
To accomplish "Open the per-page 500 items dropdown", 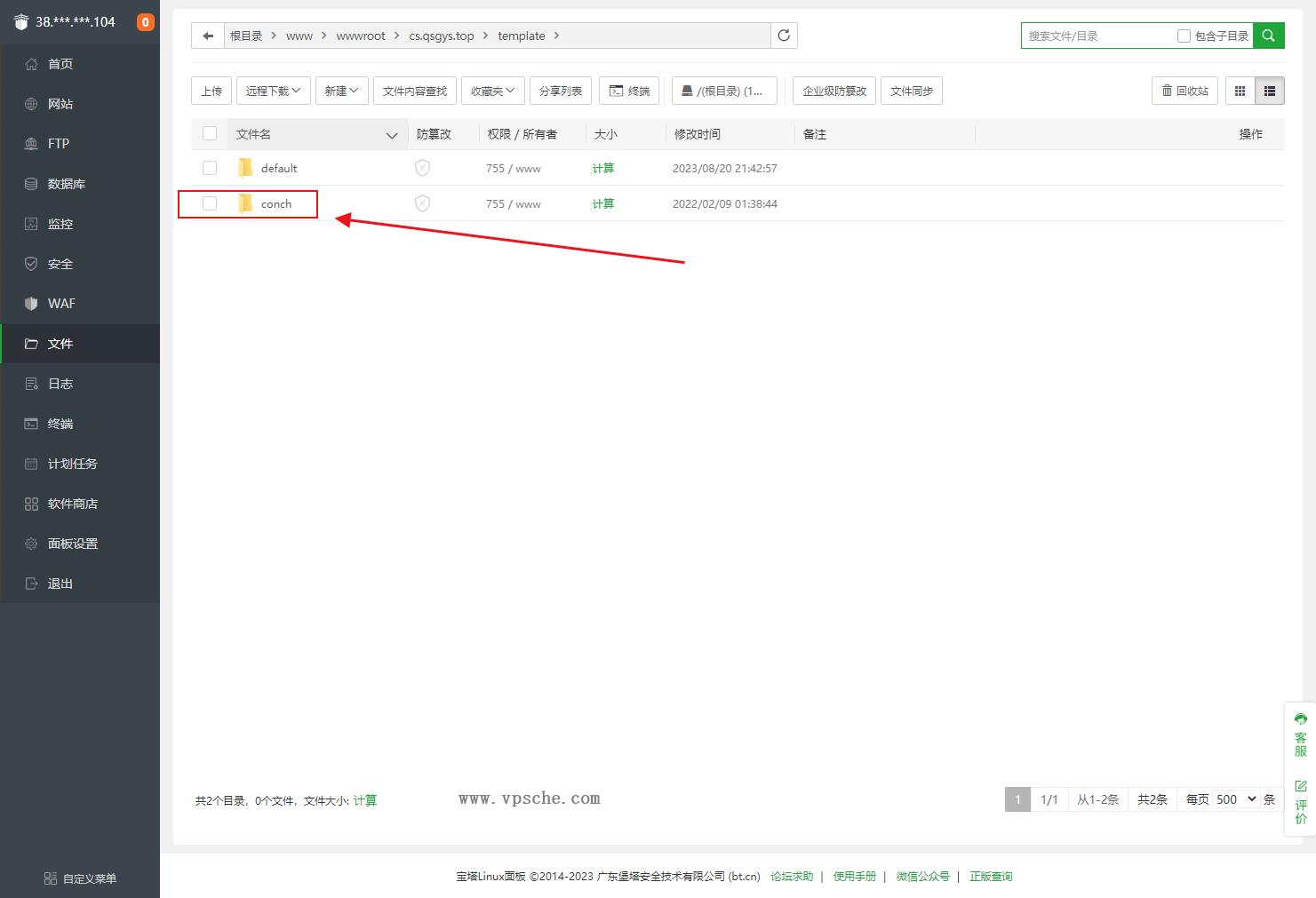I will [1236, 799].
